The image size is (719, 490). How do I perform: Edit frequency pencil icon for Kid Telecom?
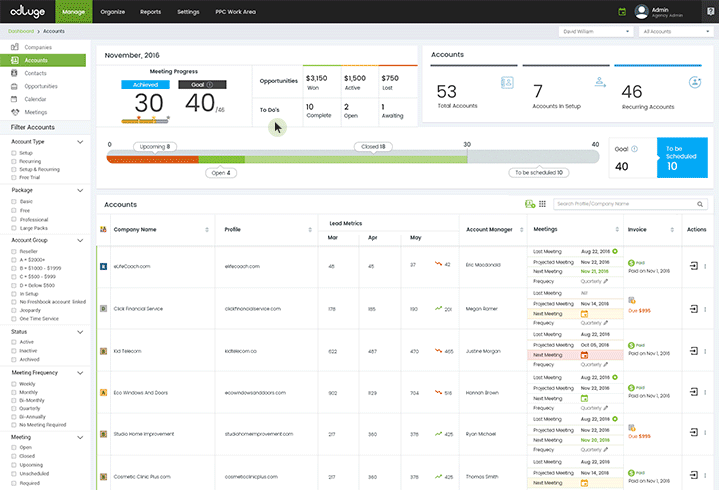[606, 364]
